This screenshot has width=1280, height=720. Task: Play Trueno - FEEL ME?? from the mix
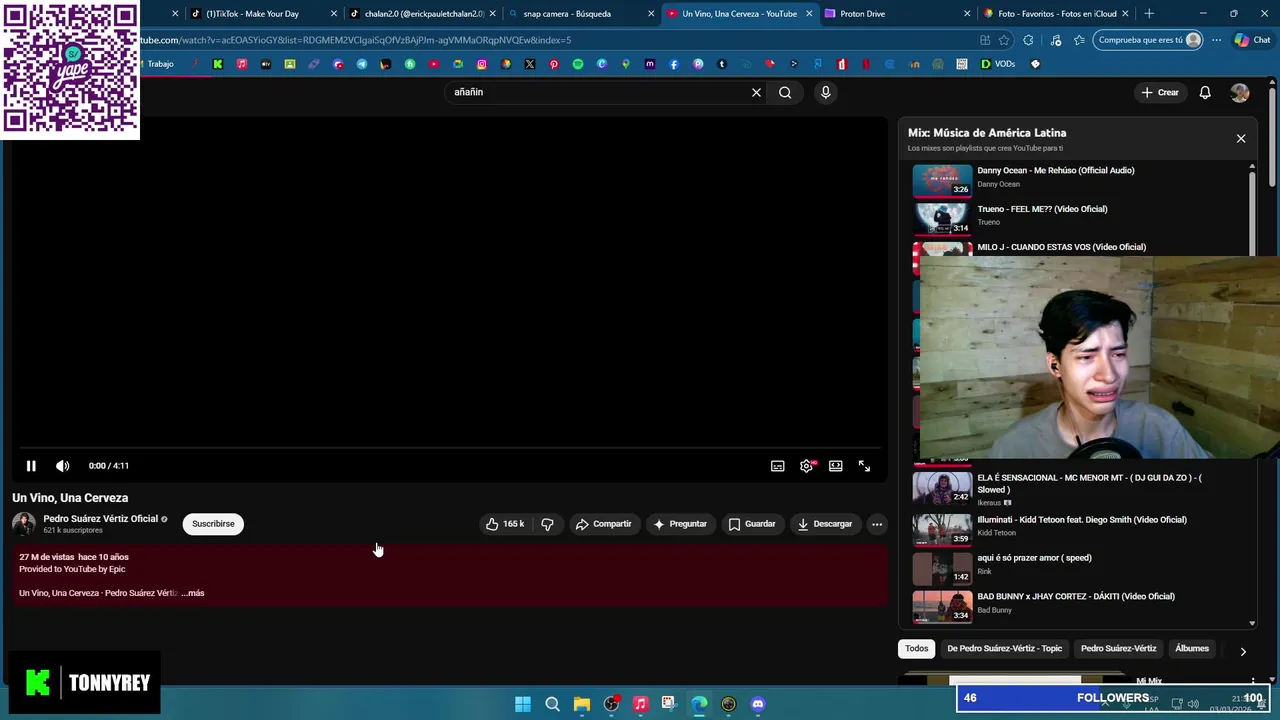tap(1078, 217)
